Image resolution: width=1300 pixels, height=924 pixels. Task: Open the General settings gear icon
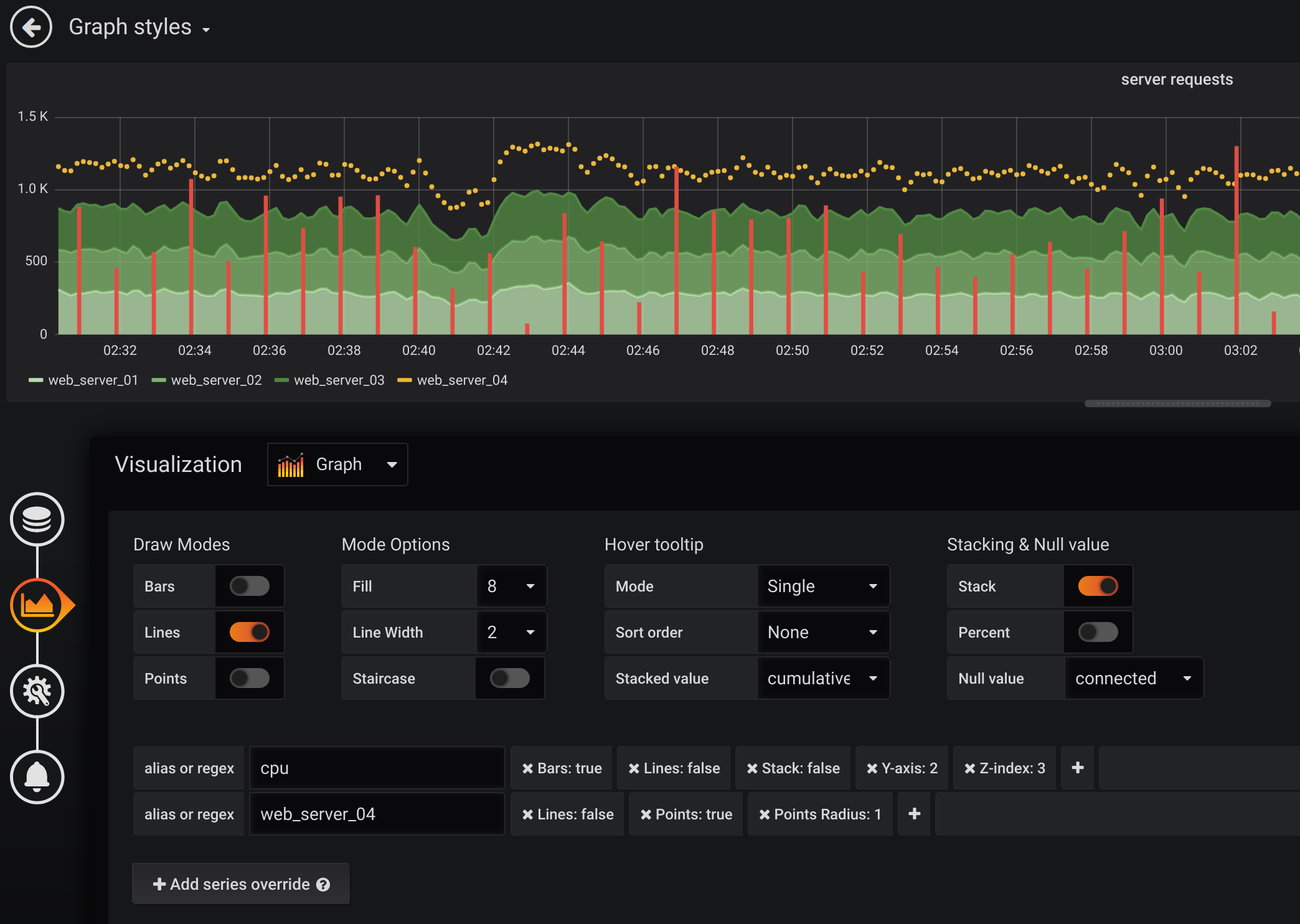pos(37,691)
